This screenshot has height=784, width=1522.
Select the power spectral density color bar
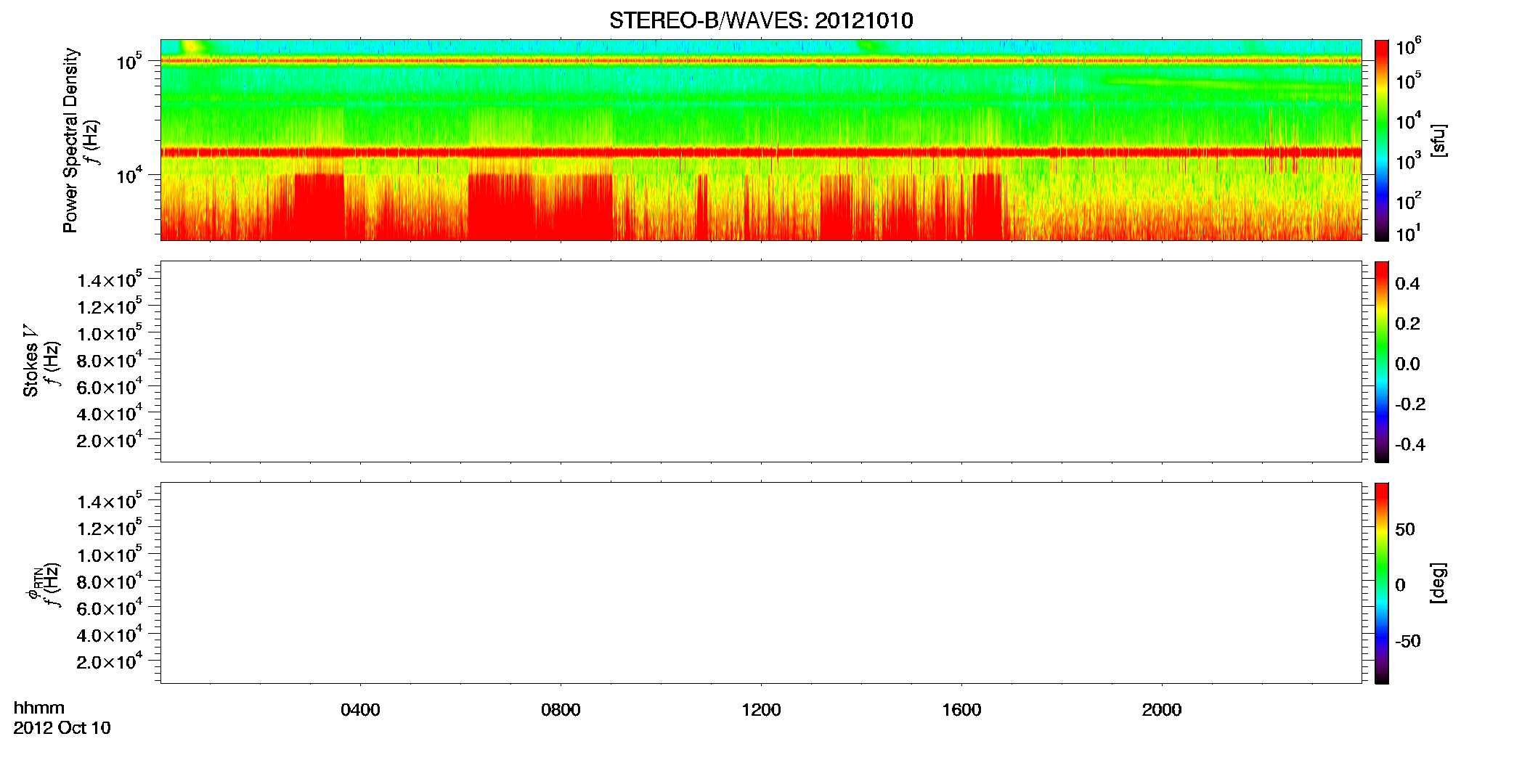tap(1381, 140)
